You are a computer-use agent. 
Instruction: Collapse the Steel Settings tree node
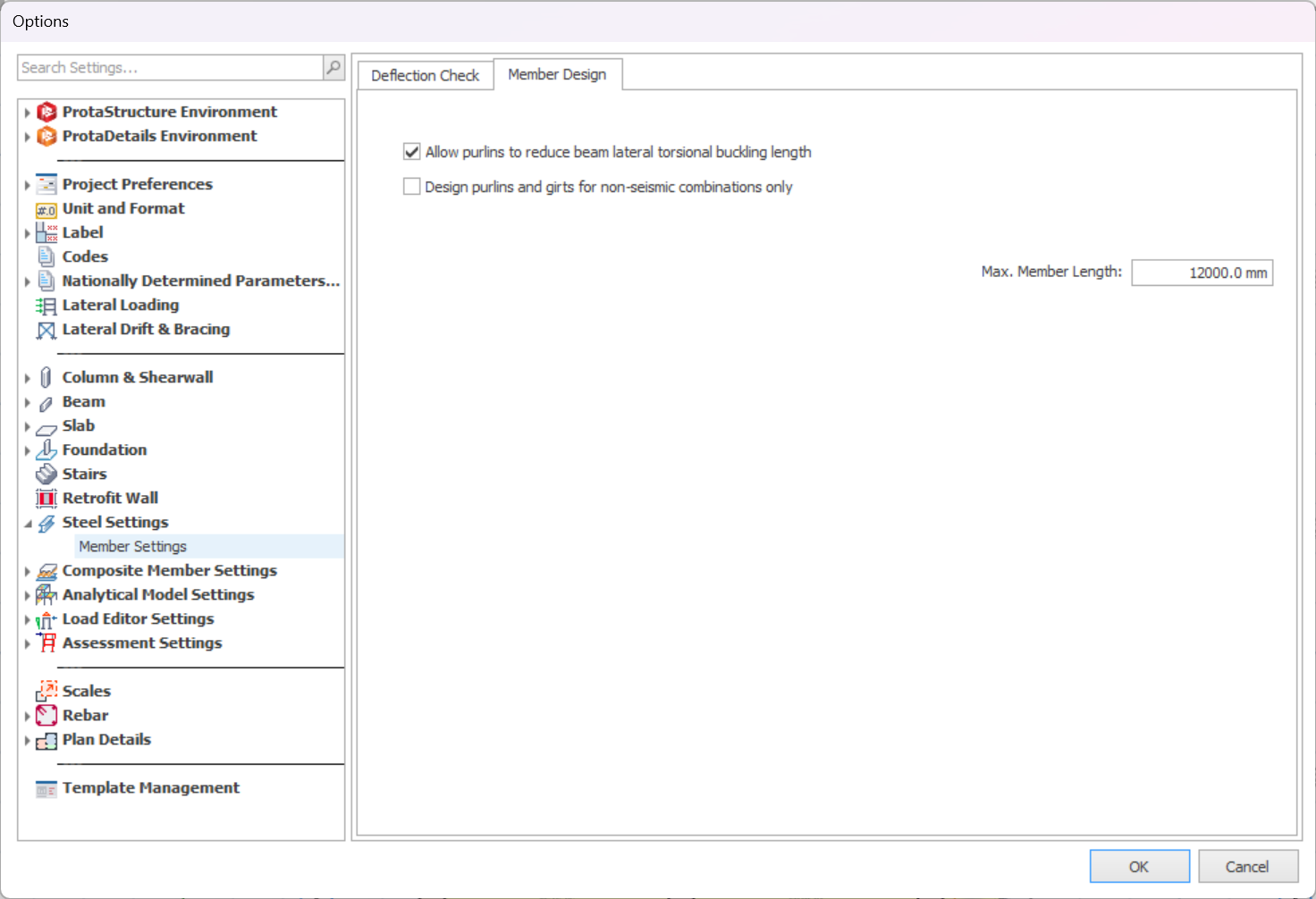[28, 524]
